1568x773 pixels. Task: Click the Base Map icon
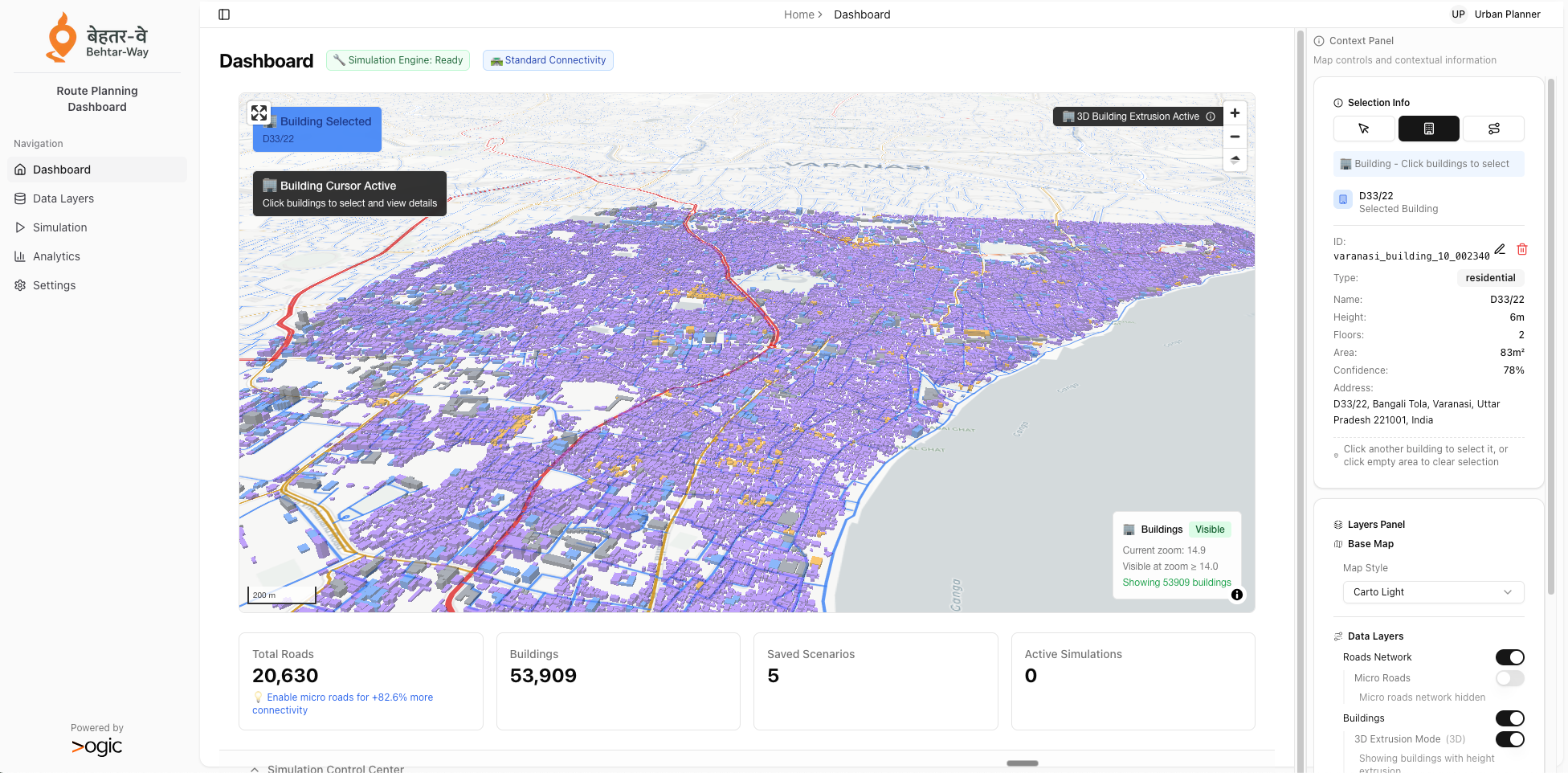click(x=1338, y=544)
